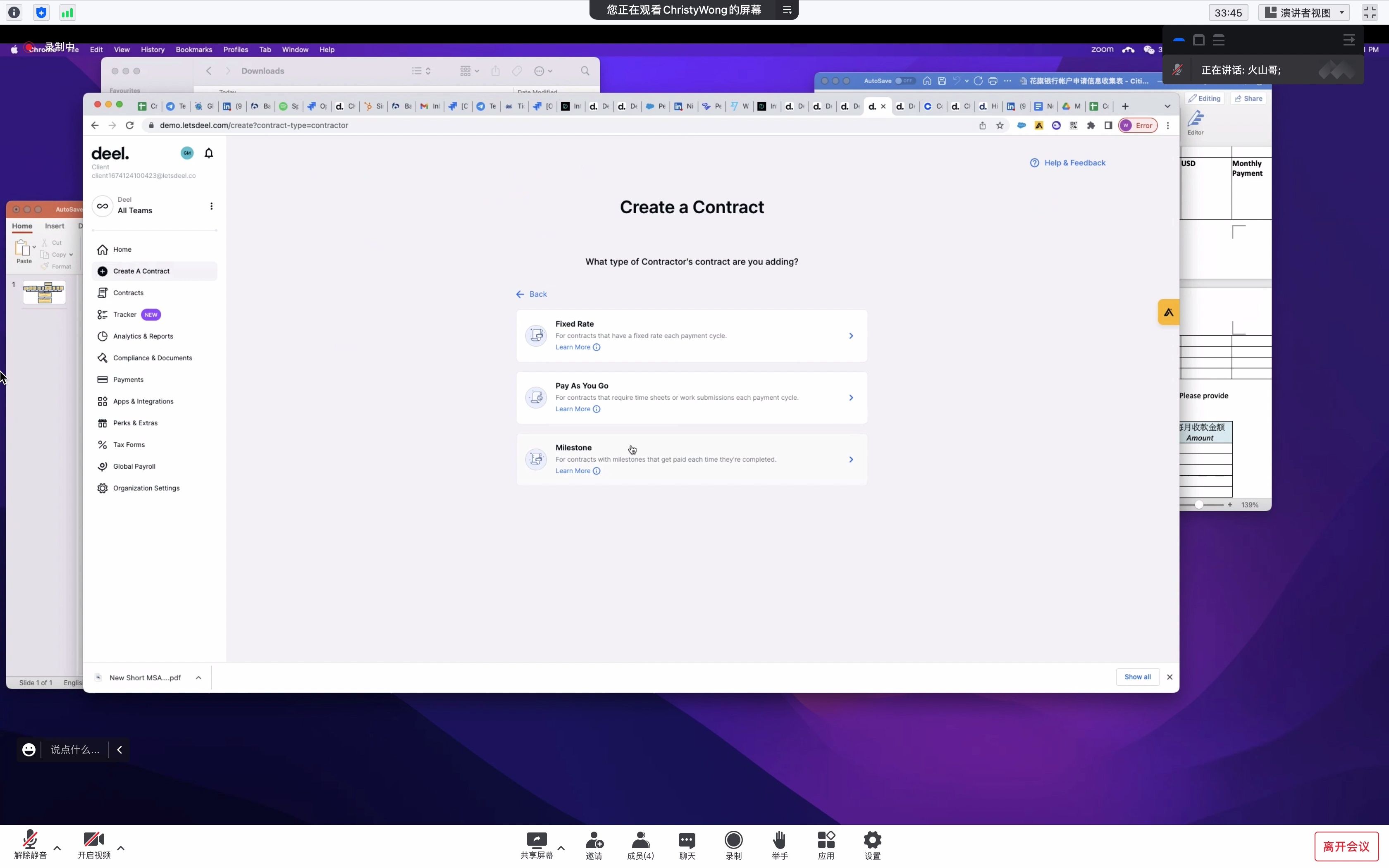Open the Apple menu
1389x868 pixels.
[14, 49]
